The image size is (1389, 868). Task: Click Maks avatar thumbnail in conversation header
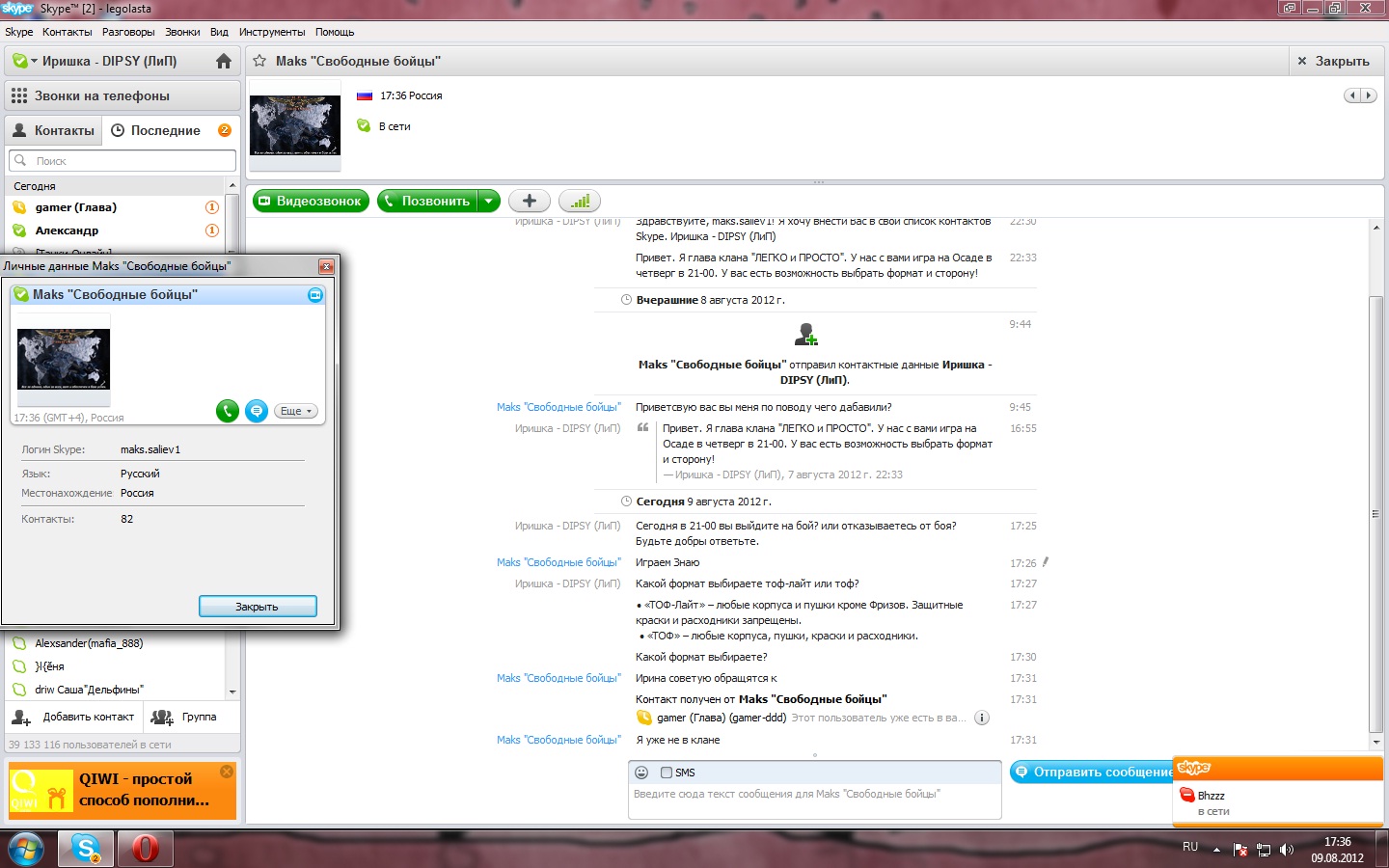tap(295, 125)
